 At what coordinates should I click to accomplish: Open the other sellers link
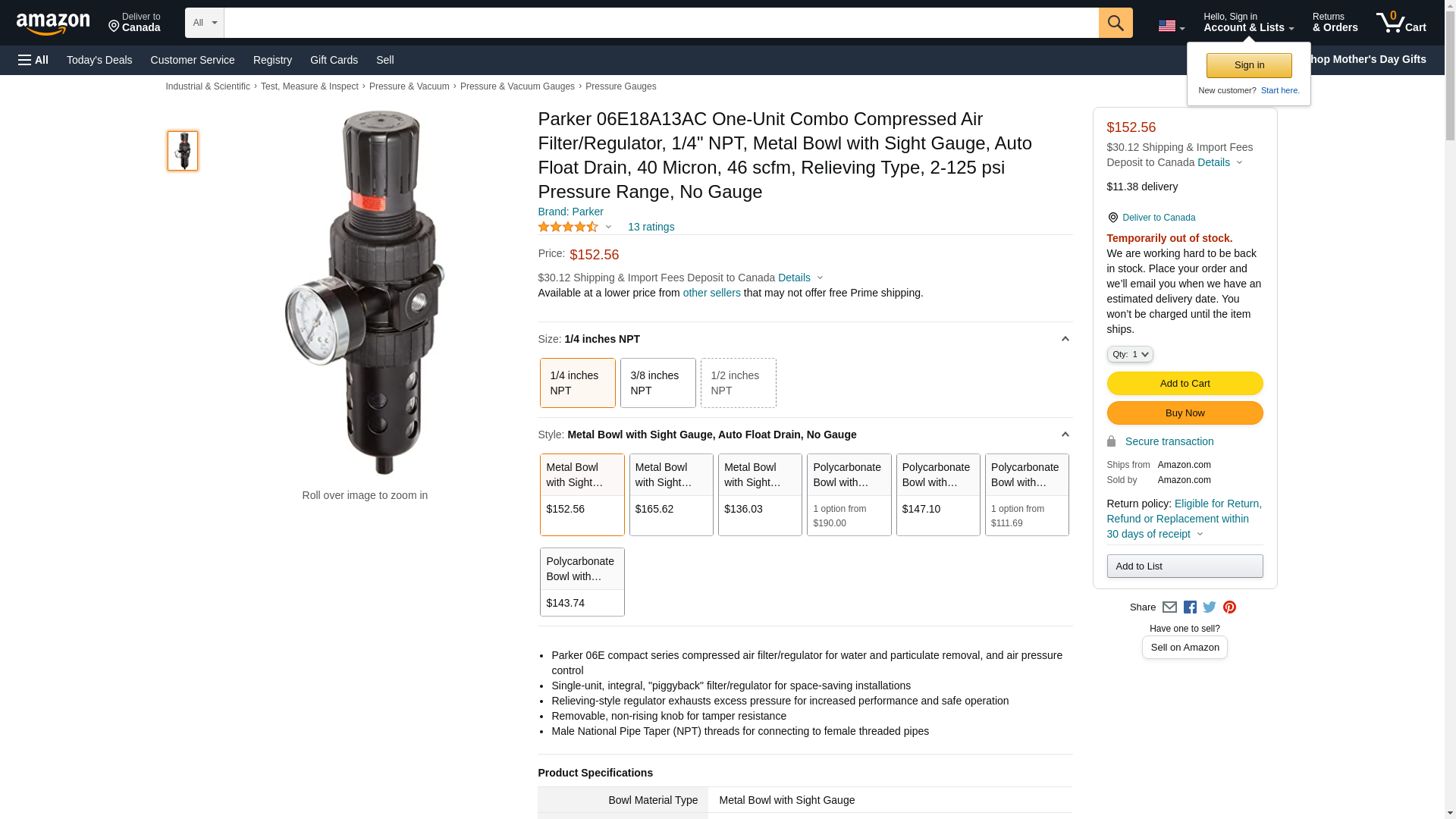tap(711, 293)
